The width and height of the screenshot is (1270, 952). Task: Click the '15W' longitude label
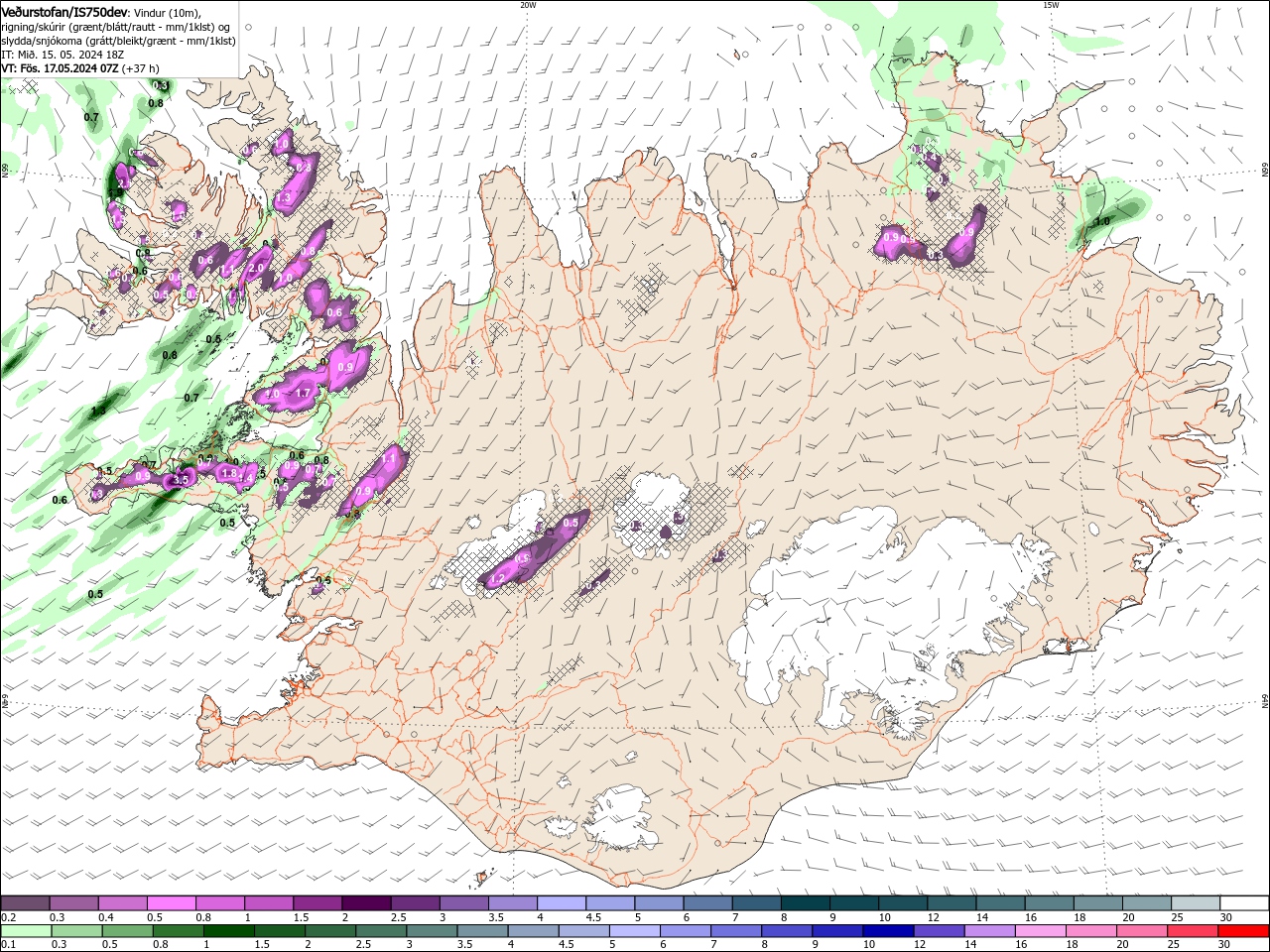1051,5
